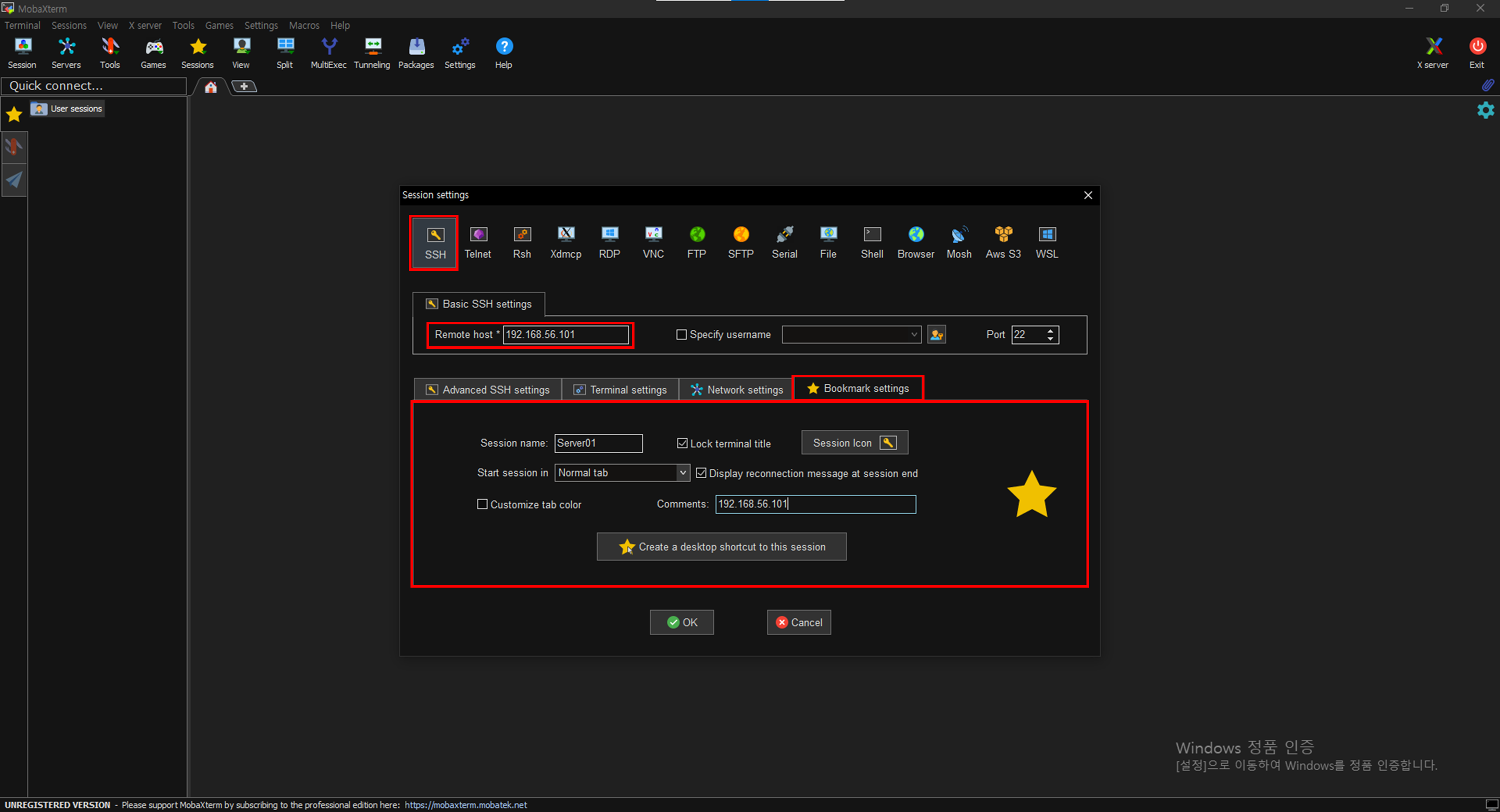Select the Telnet session type icon
The image size is (1500, 812).
(477, 241)
